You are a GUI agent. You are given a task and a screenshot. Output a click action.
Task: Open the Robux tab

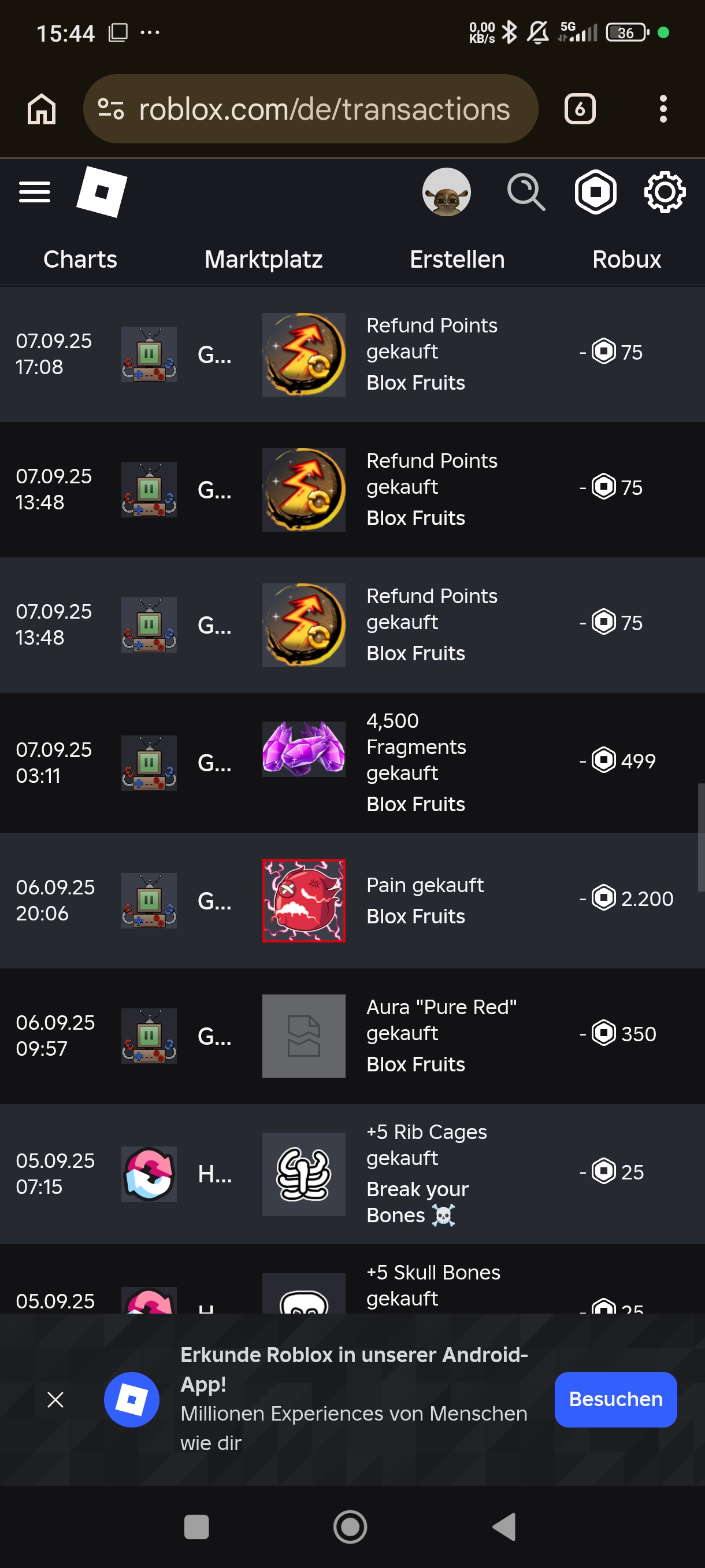(x=626, y=259)
